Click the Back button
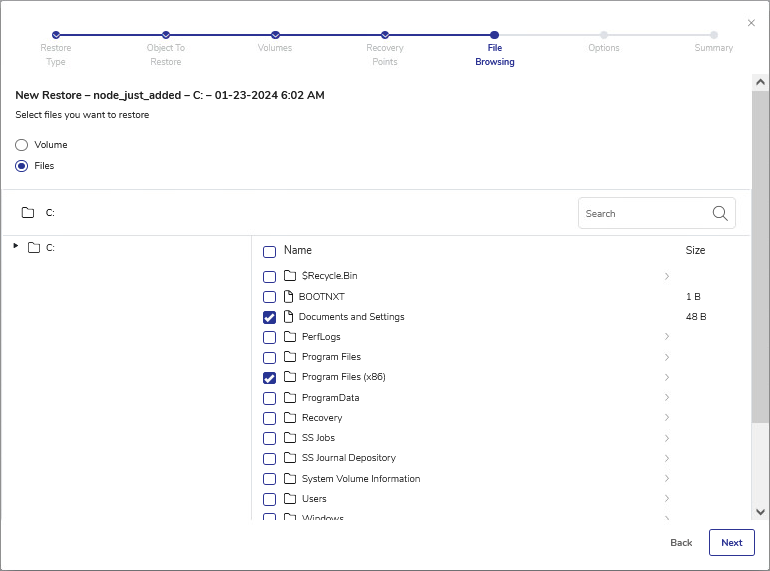 pyautogui.click(x=681, y=543)
